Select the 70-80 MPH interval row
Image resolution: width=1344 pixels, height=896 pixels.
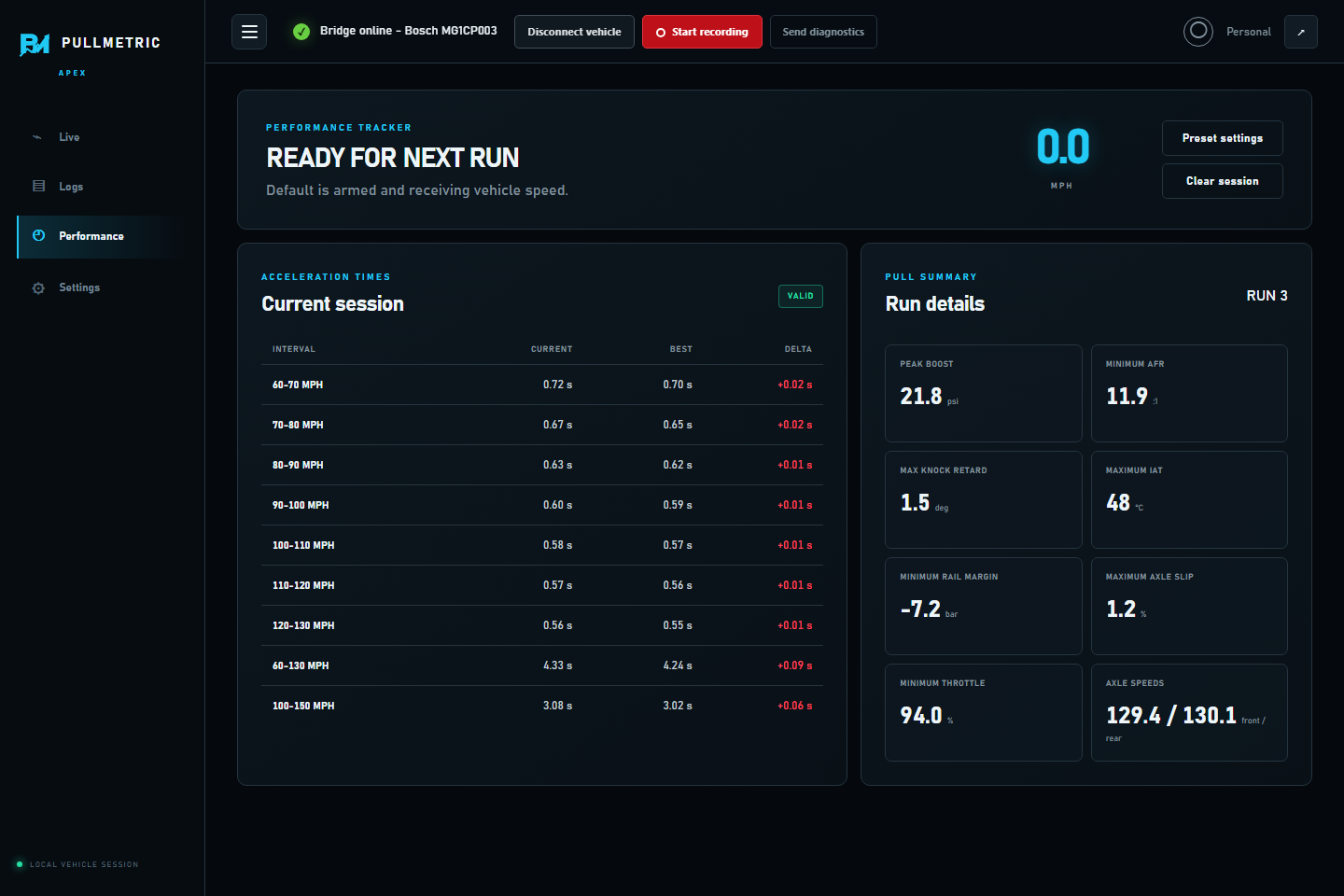pos(542,425)
